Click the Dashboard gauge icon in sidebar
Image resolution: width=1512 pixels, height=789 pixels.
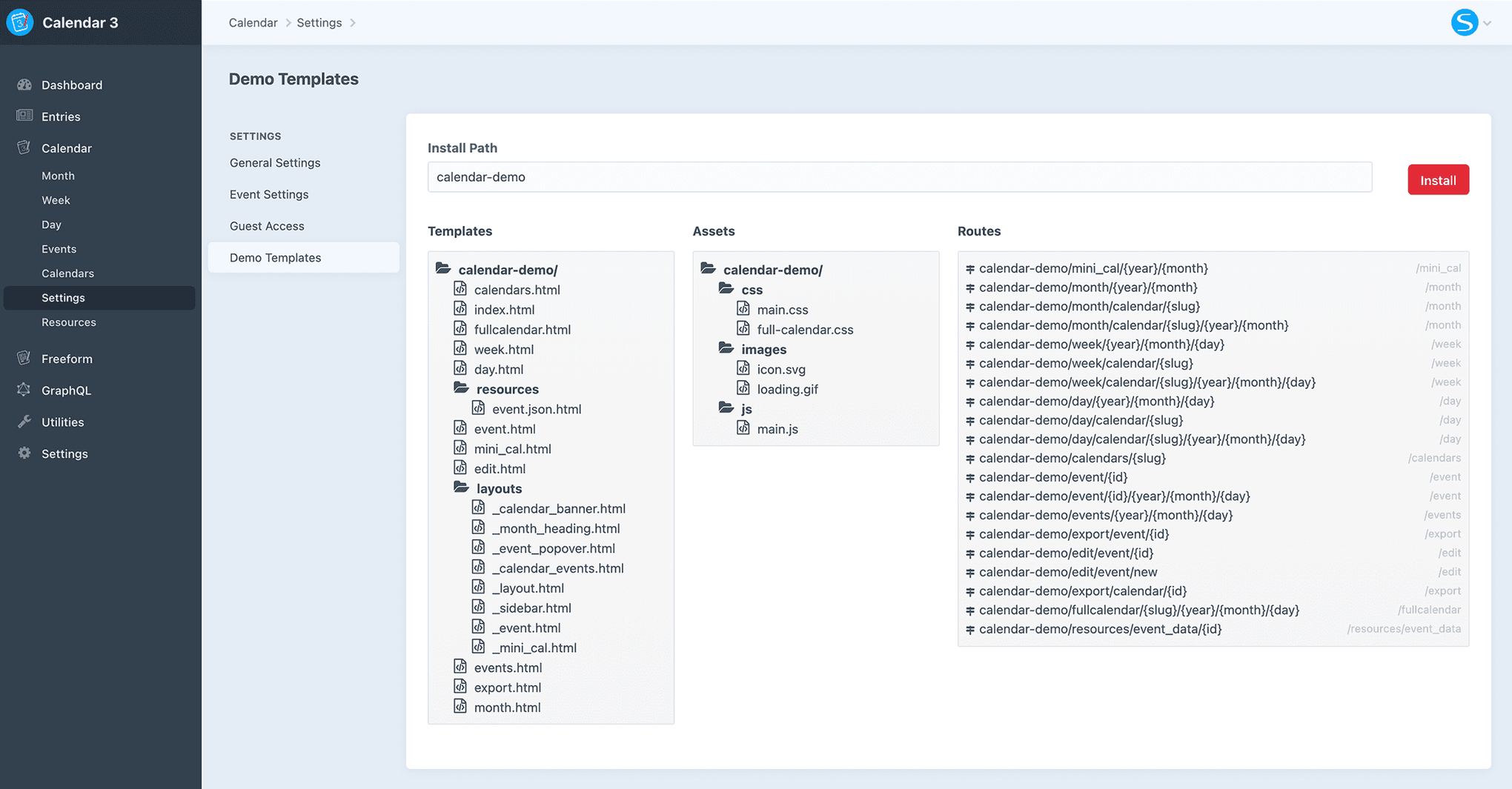click(x=24, y=84)
